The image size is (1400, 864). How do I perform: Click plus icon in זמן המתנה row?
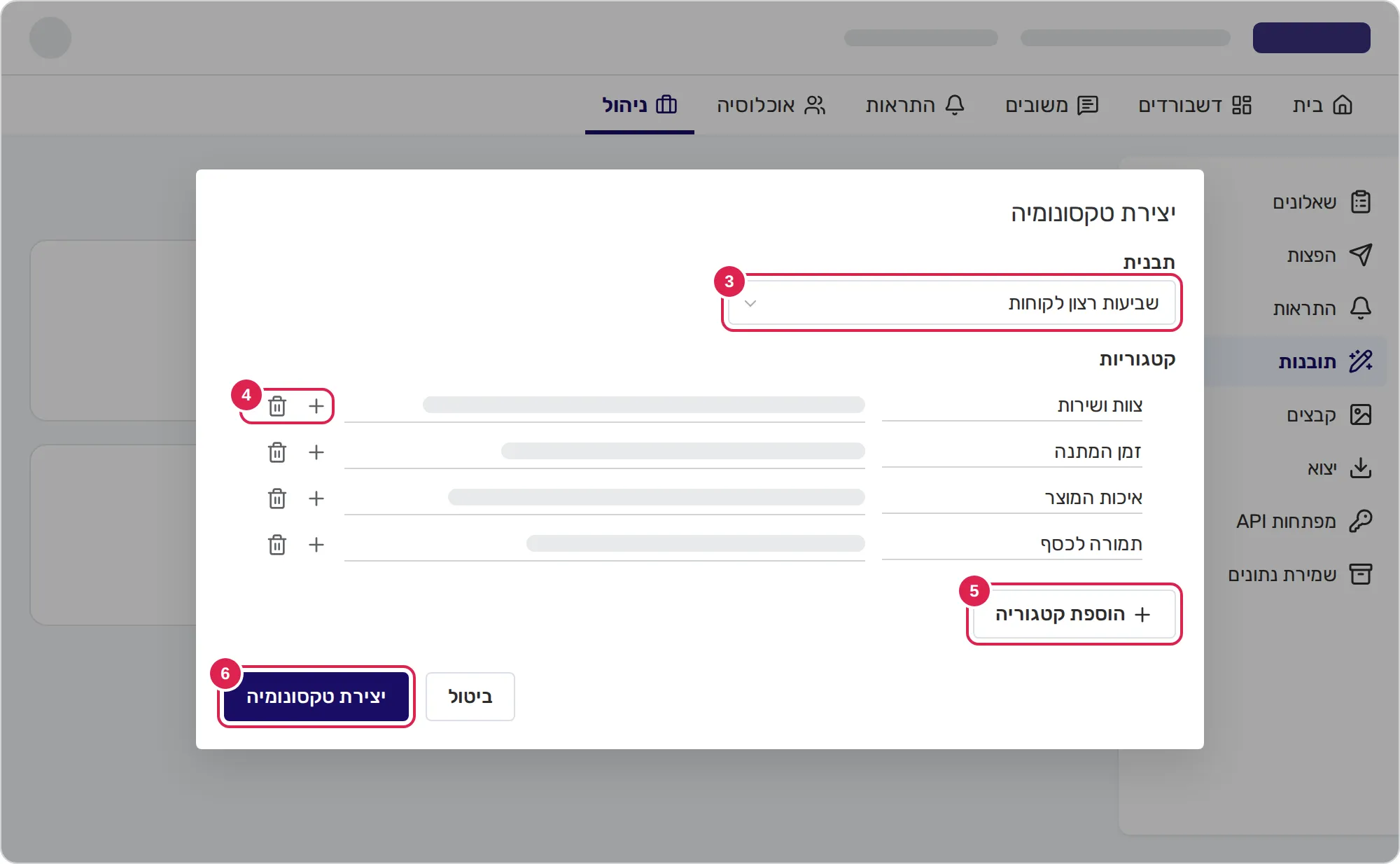coord(316,452)
